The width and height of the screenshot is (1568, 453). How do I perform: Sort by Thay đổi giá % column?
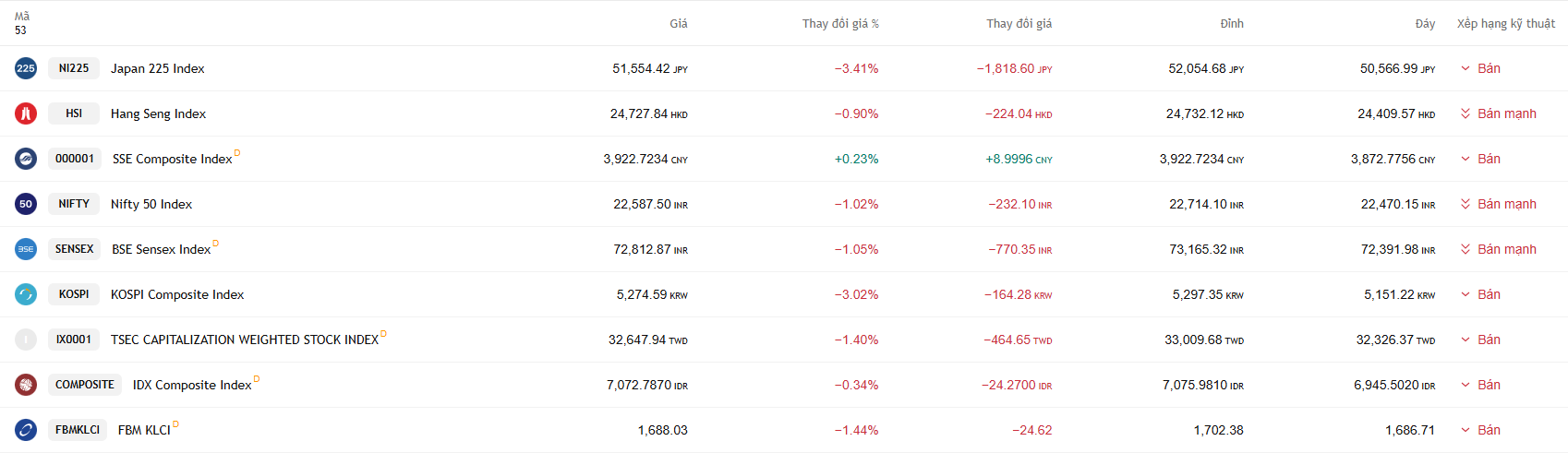point(840,24)
